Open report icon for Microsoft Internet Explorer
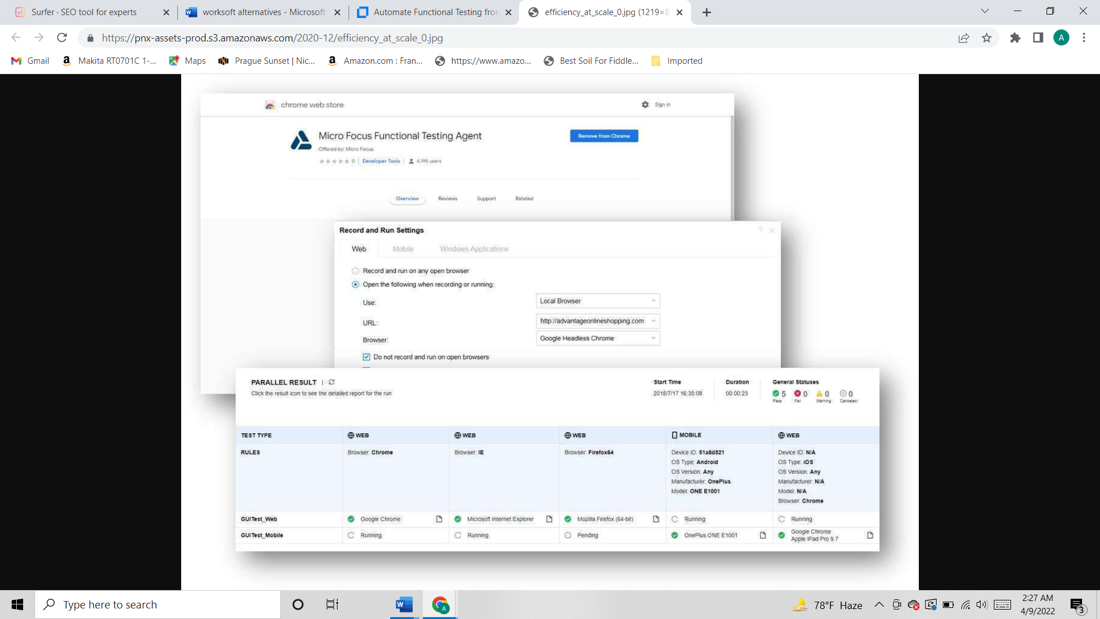The image size is (1100, 619). coord(549,519)
